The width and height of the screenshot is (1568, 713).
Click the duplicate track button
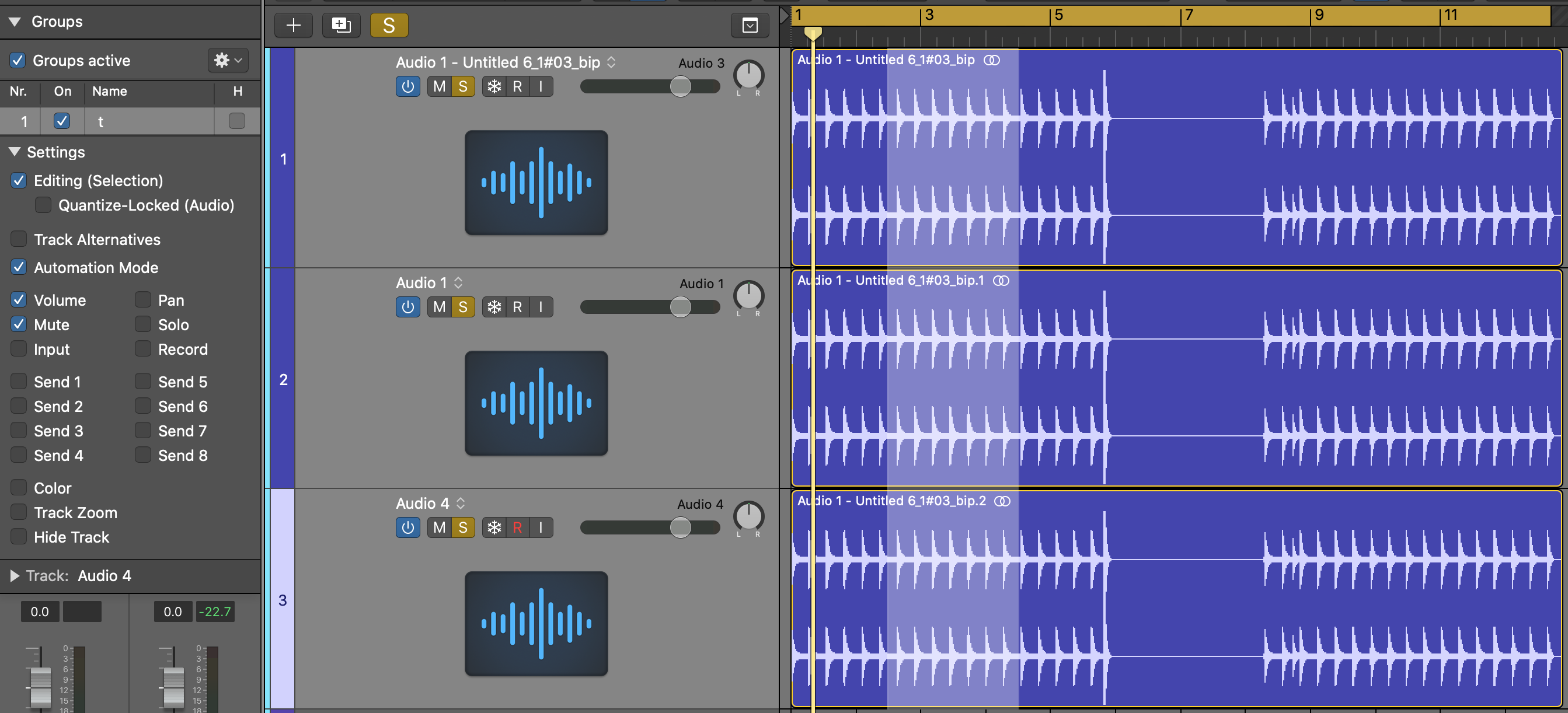tap(341, 25)
